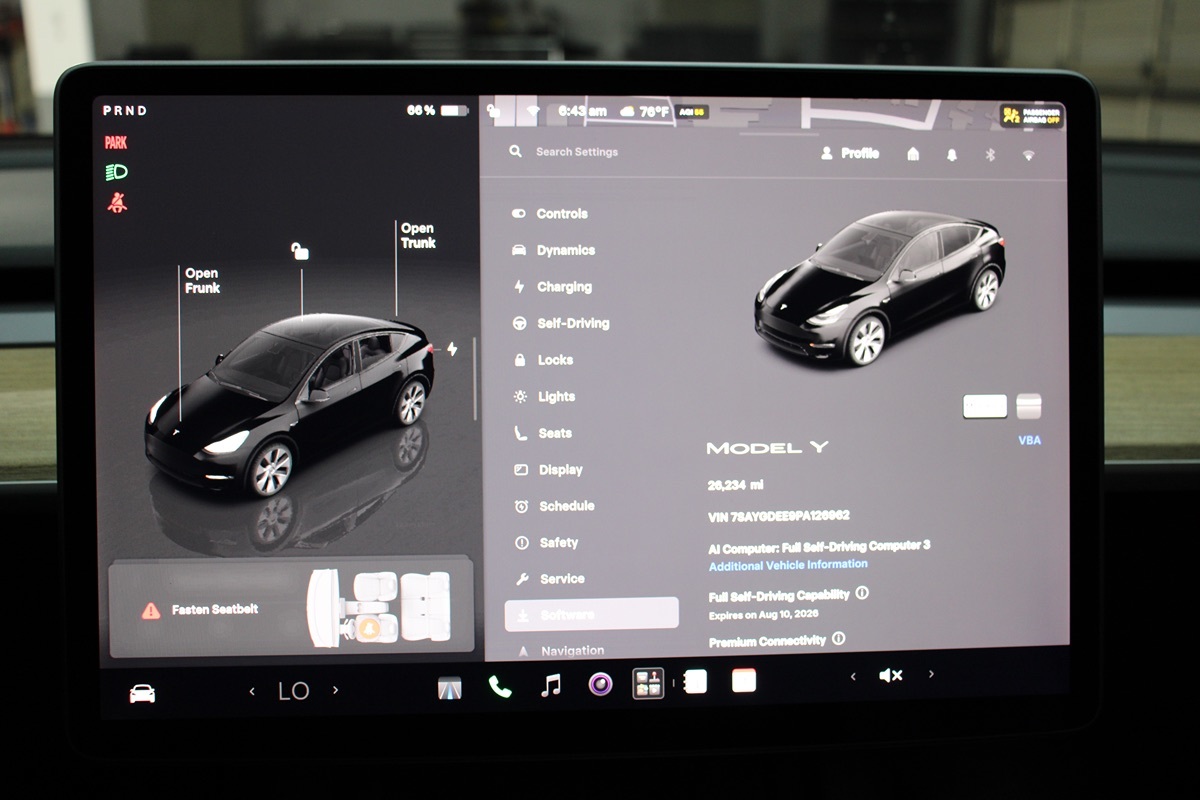Tap the Passenger Airbag Off indicator
The width and height of the screenshot is (1200, 800).
1031,115
